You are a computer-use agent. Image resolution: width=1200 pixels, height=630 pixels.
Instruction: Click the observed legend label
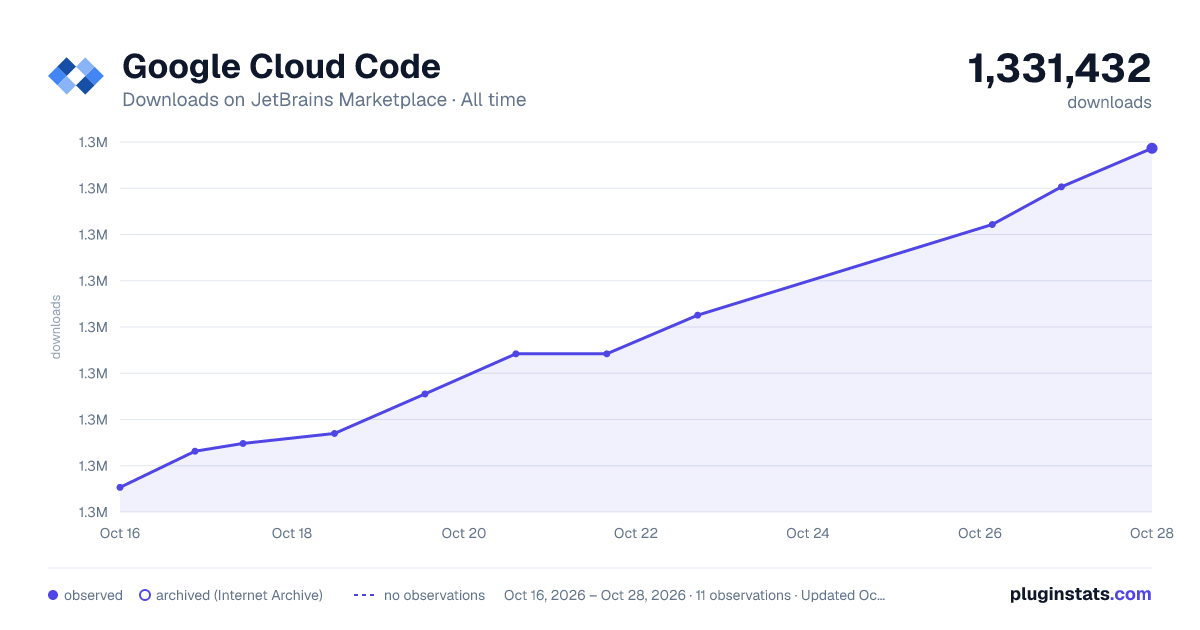point(93,595)
